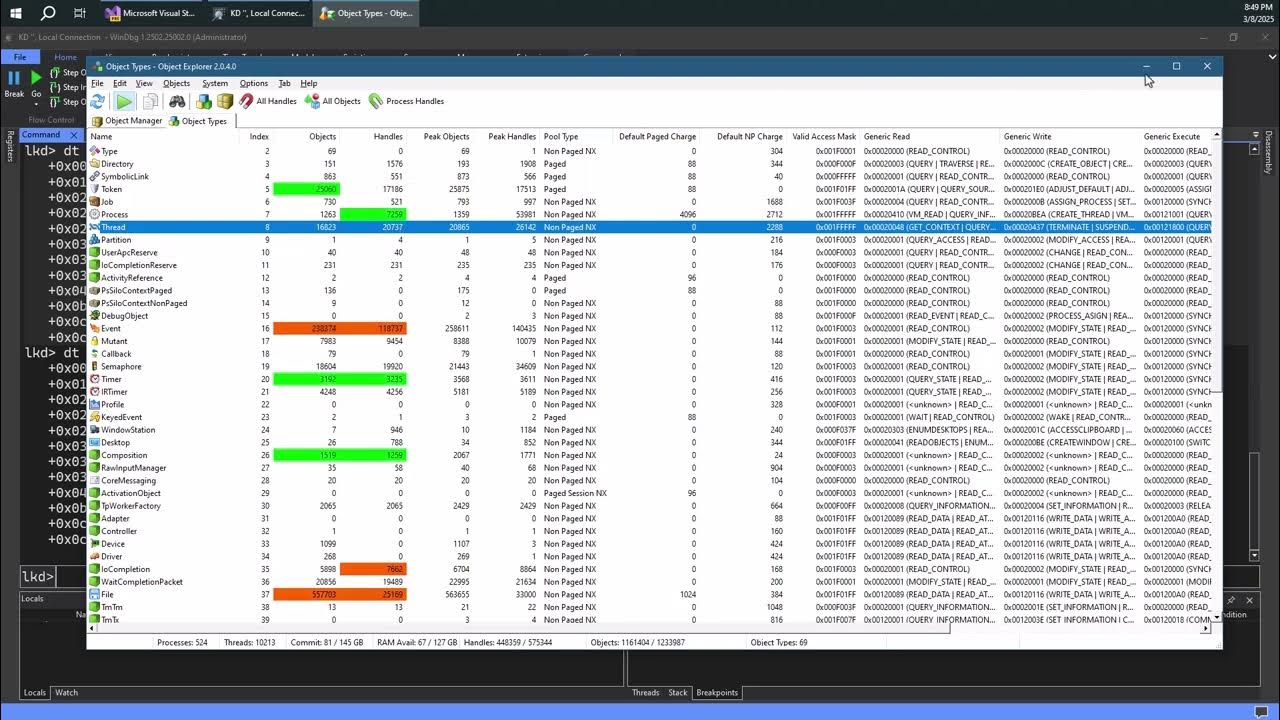Sort by the Generic Read column header
This screenshot has width=1280, height=720.
tap(887, 136)
